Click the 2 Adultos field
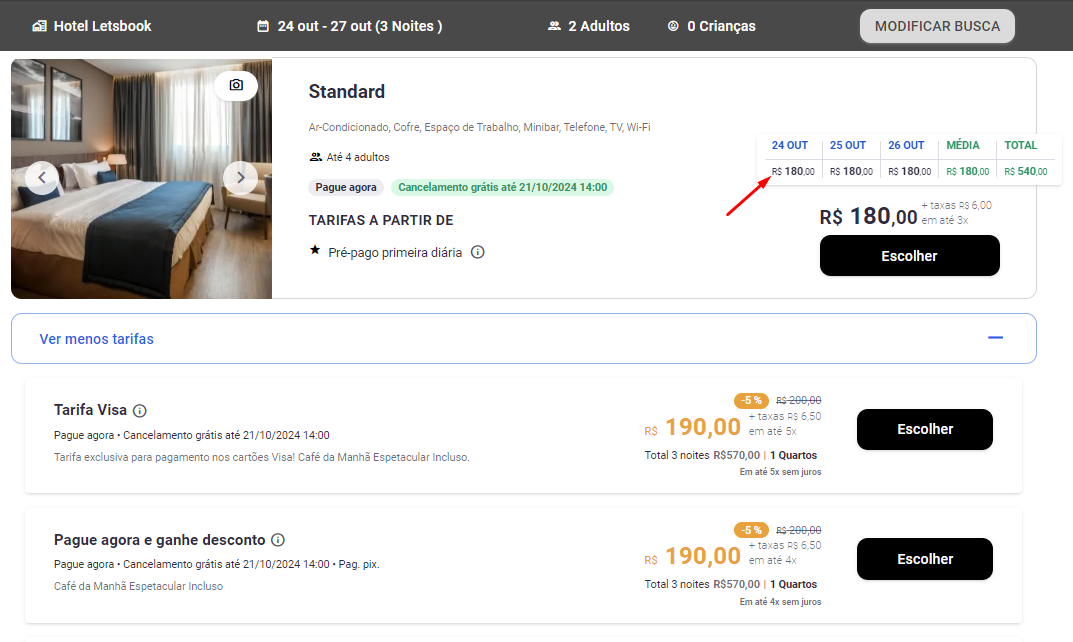 coord(599,26)
